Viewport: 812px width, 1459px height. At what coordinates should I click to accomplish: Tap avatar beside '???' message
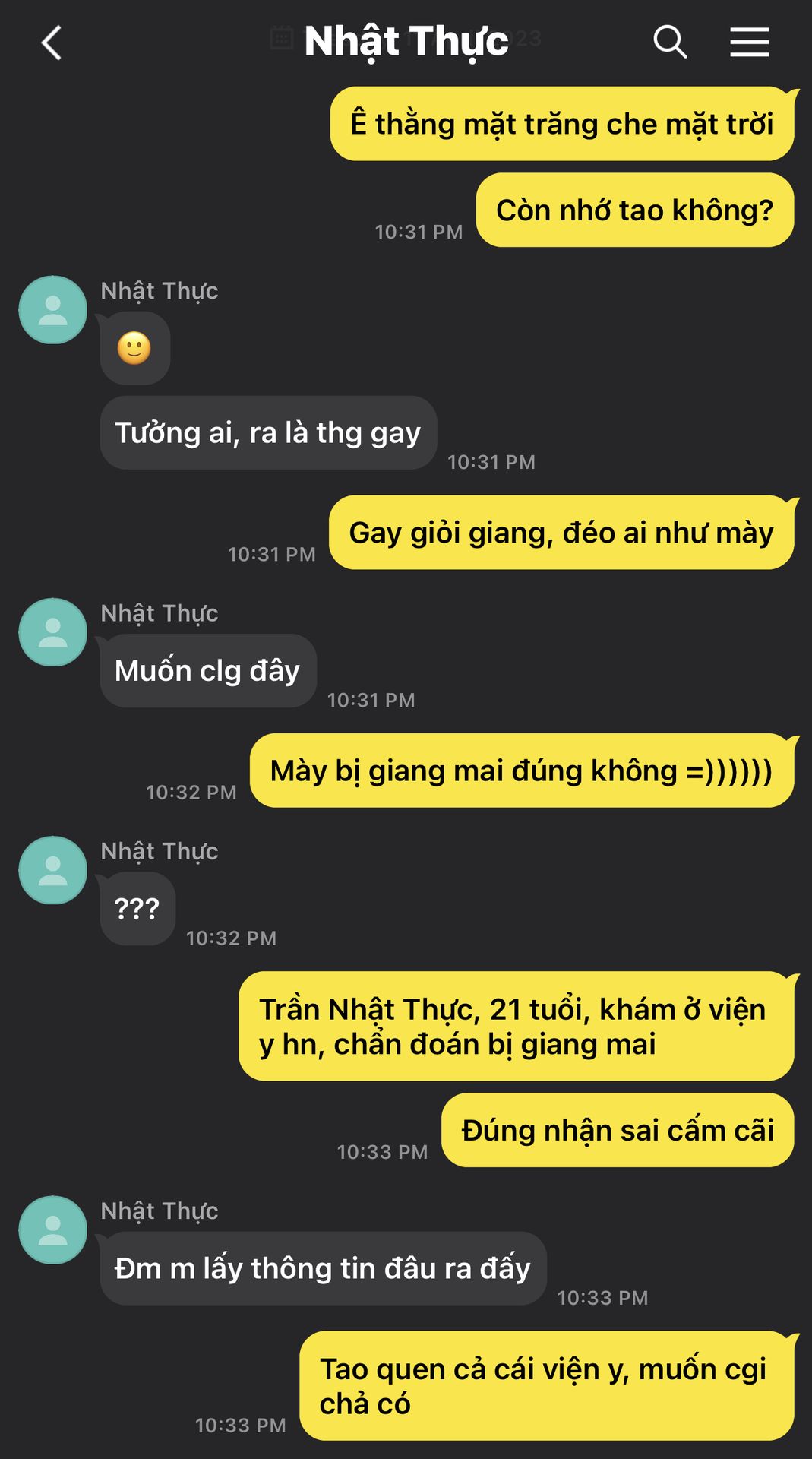click(53, 870)
